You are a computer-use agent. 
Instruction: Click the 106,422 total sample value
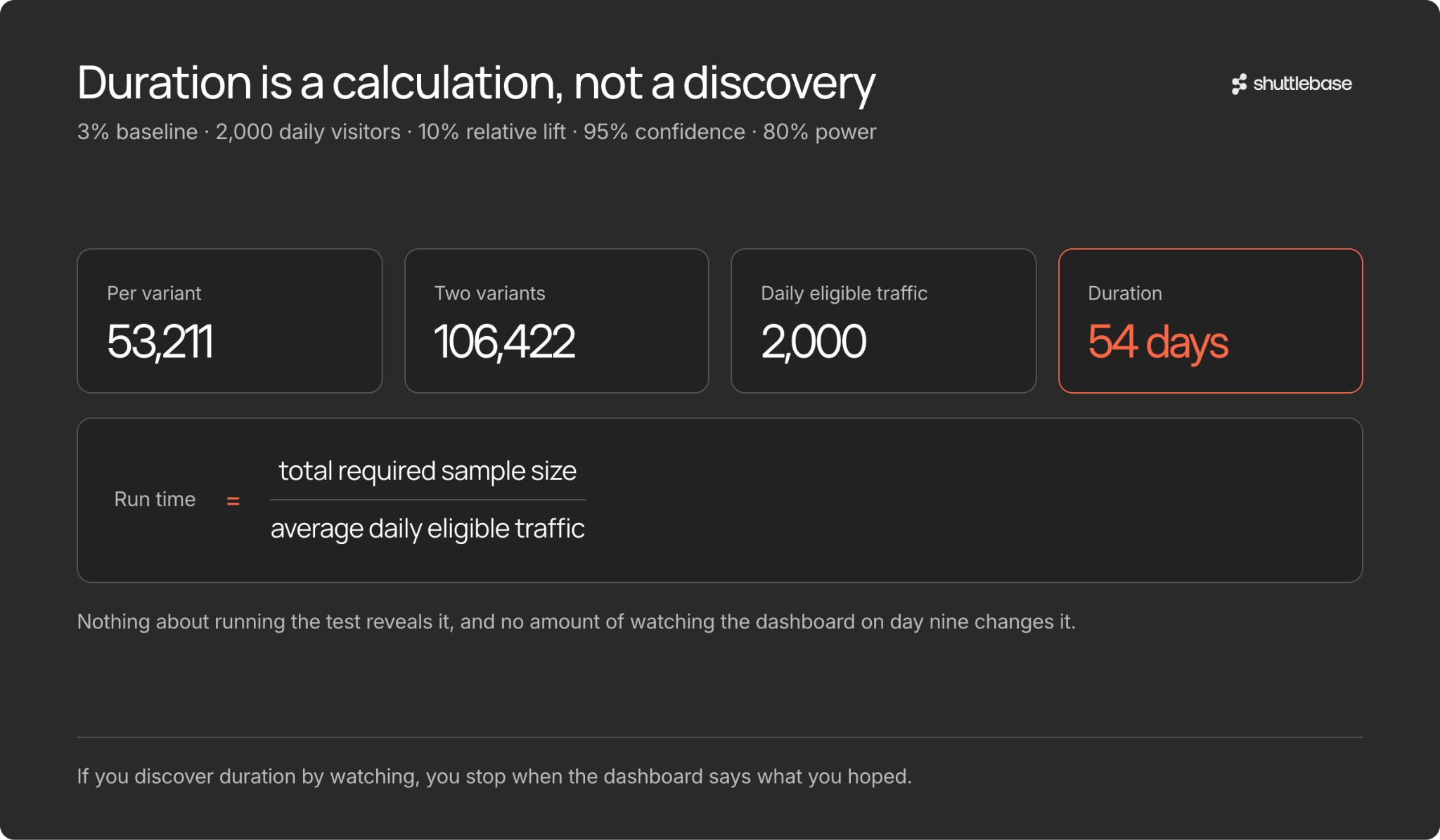click(x=504, y=342)
